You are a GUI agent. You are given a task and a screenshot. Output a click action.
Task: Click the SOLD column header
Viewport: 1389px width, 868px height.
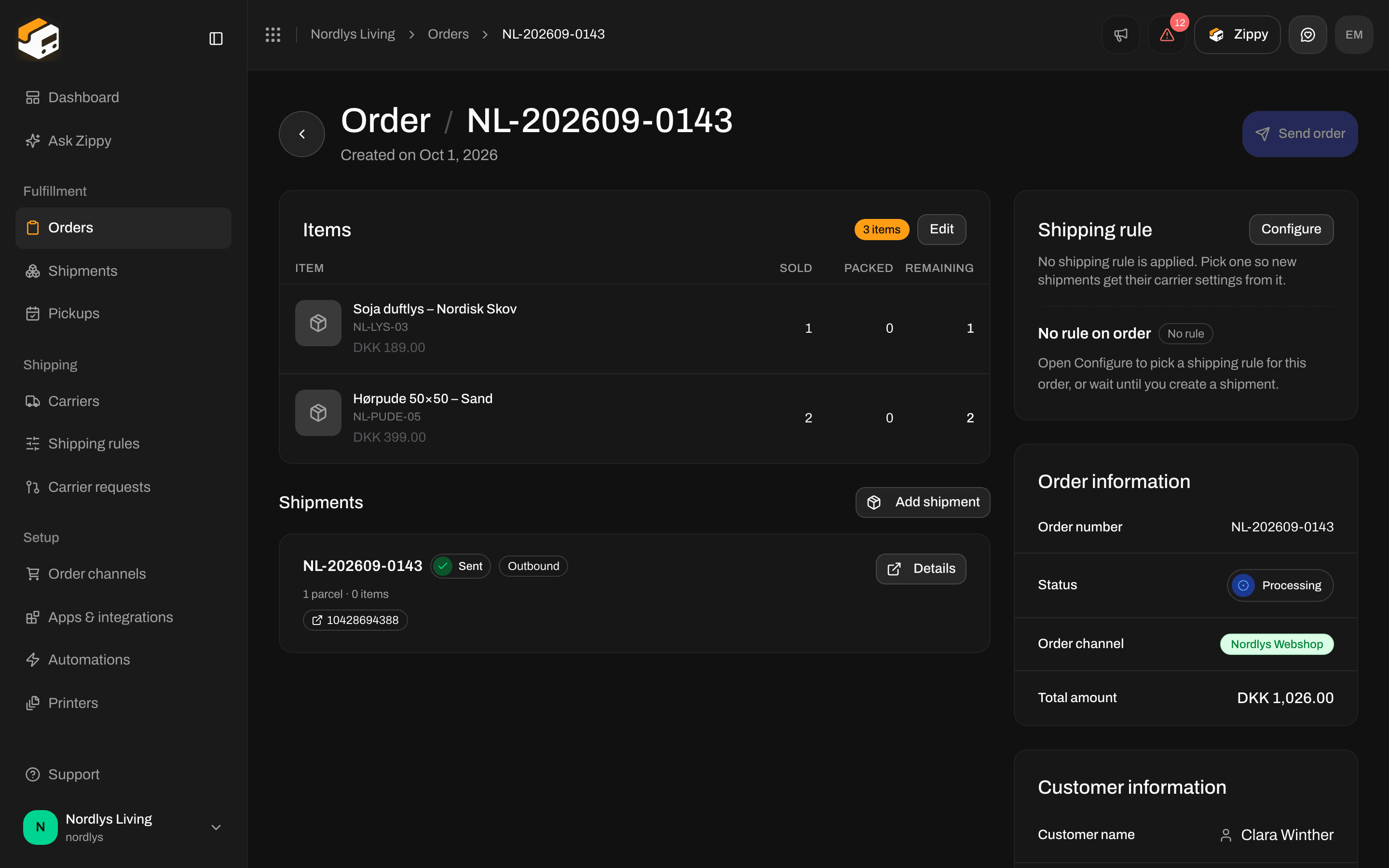(795, 268)
